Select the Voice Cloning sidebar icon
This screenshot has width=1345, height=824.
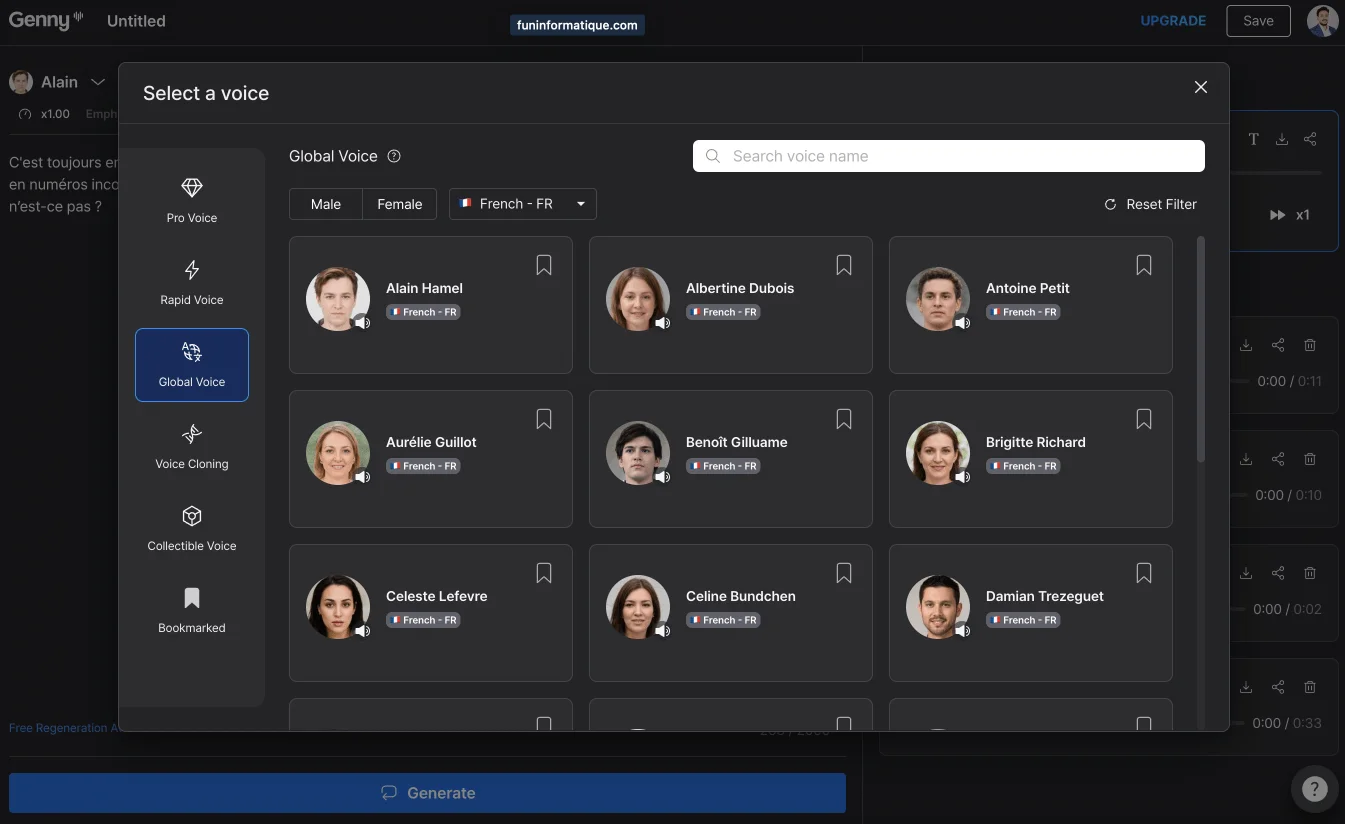click(192, 446)
